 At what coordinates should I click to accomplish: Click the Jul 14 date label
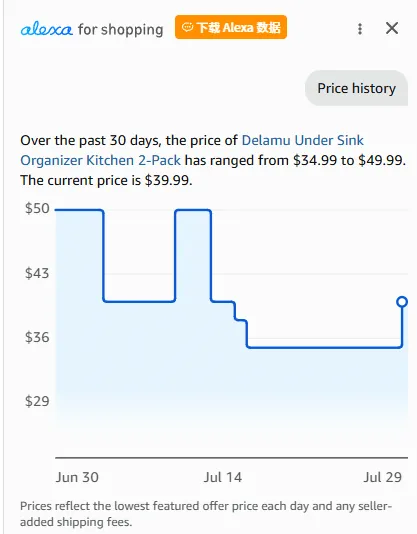click(223, 477)
